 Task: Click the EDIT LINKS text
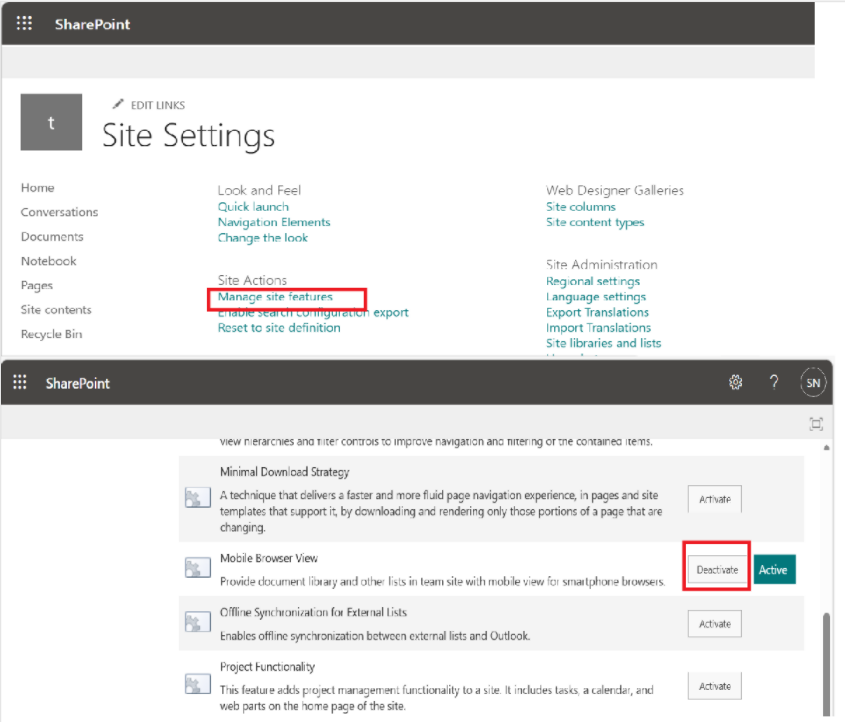tap(158, 105)
